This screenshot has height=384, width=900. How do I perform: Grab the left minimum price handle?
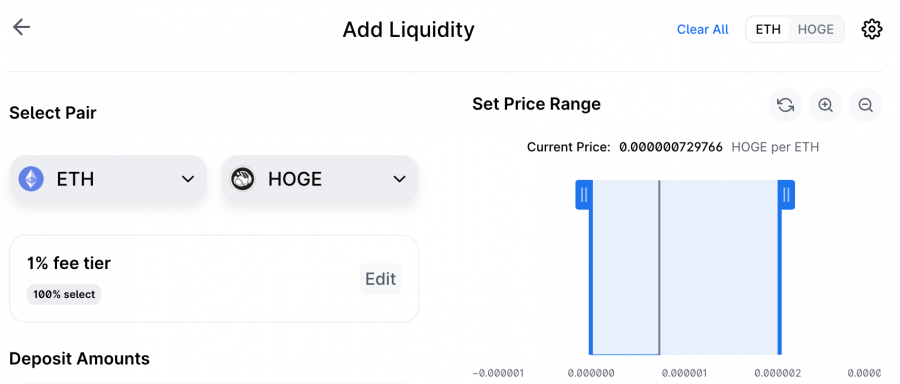pos(584,195)
